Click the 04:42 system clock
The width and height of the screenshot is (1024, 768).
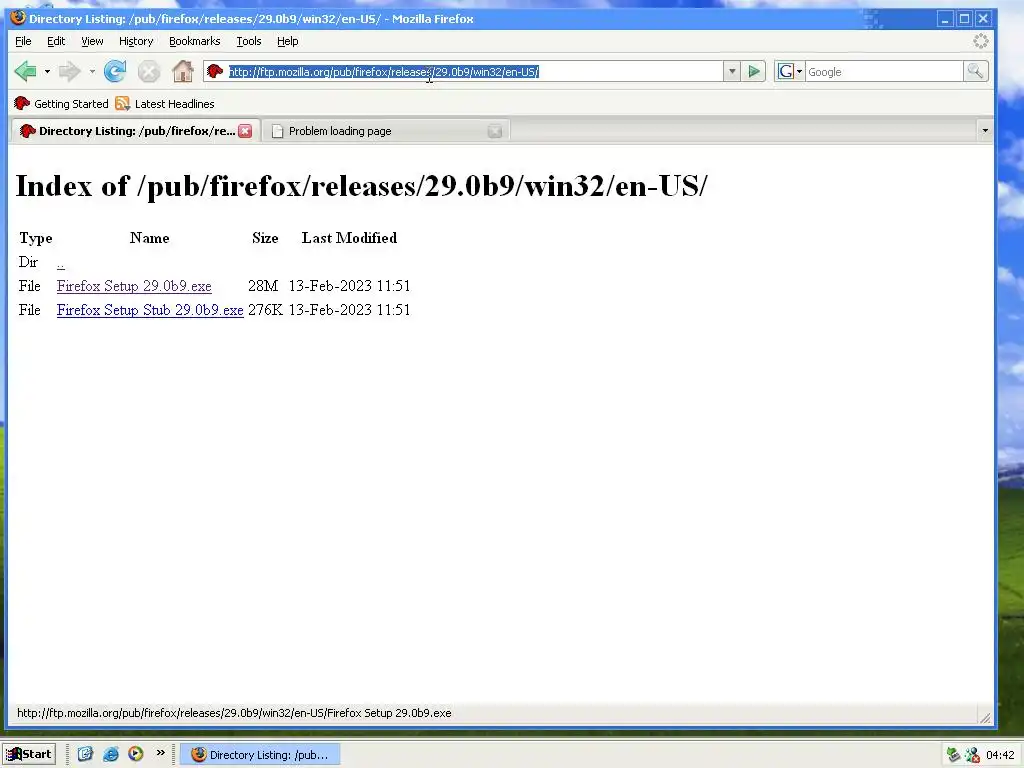[1000, 756]
